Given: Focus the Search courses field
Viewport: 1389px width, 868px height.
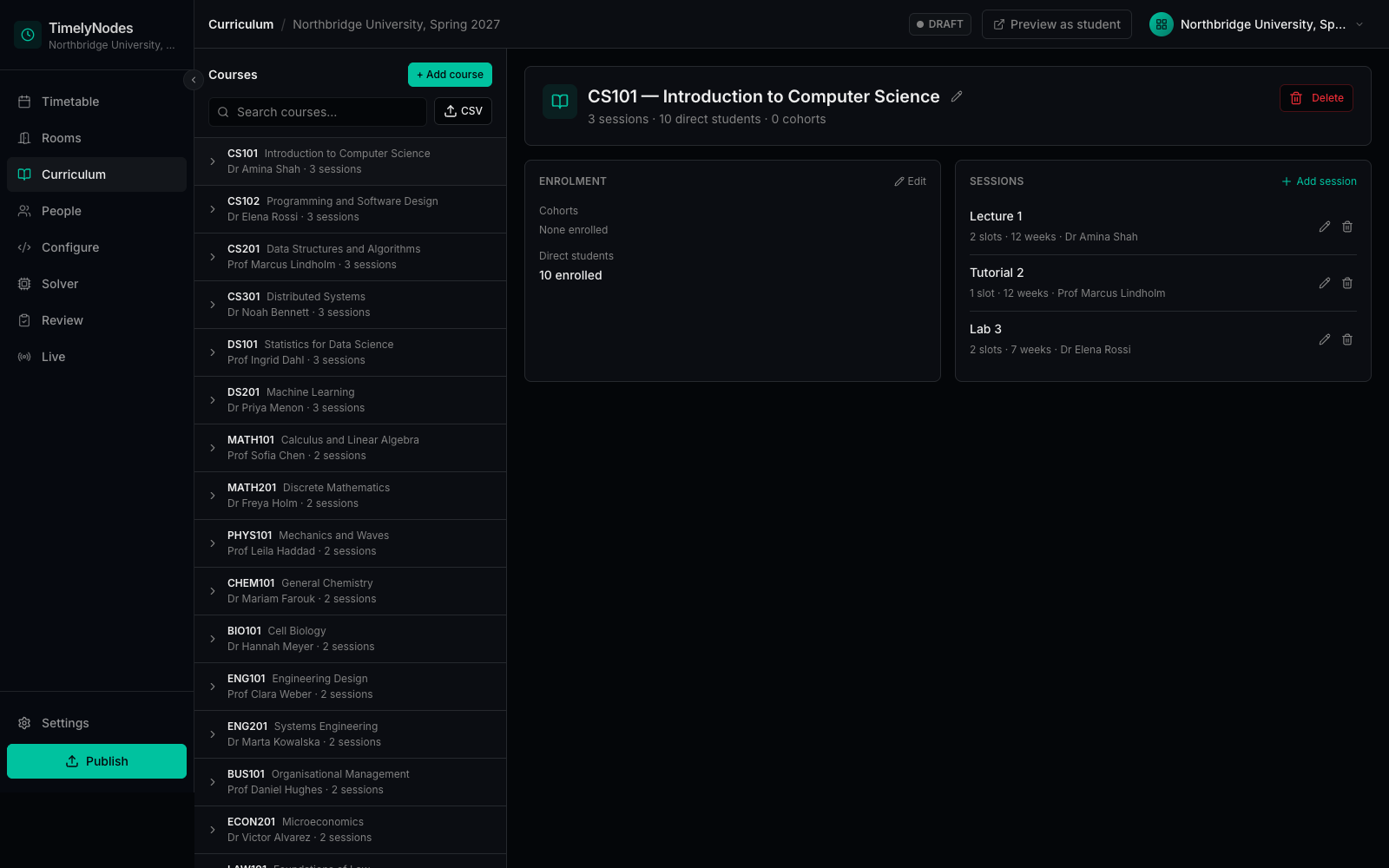Looking at the screenshot, I should point(318,112).
